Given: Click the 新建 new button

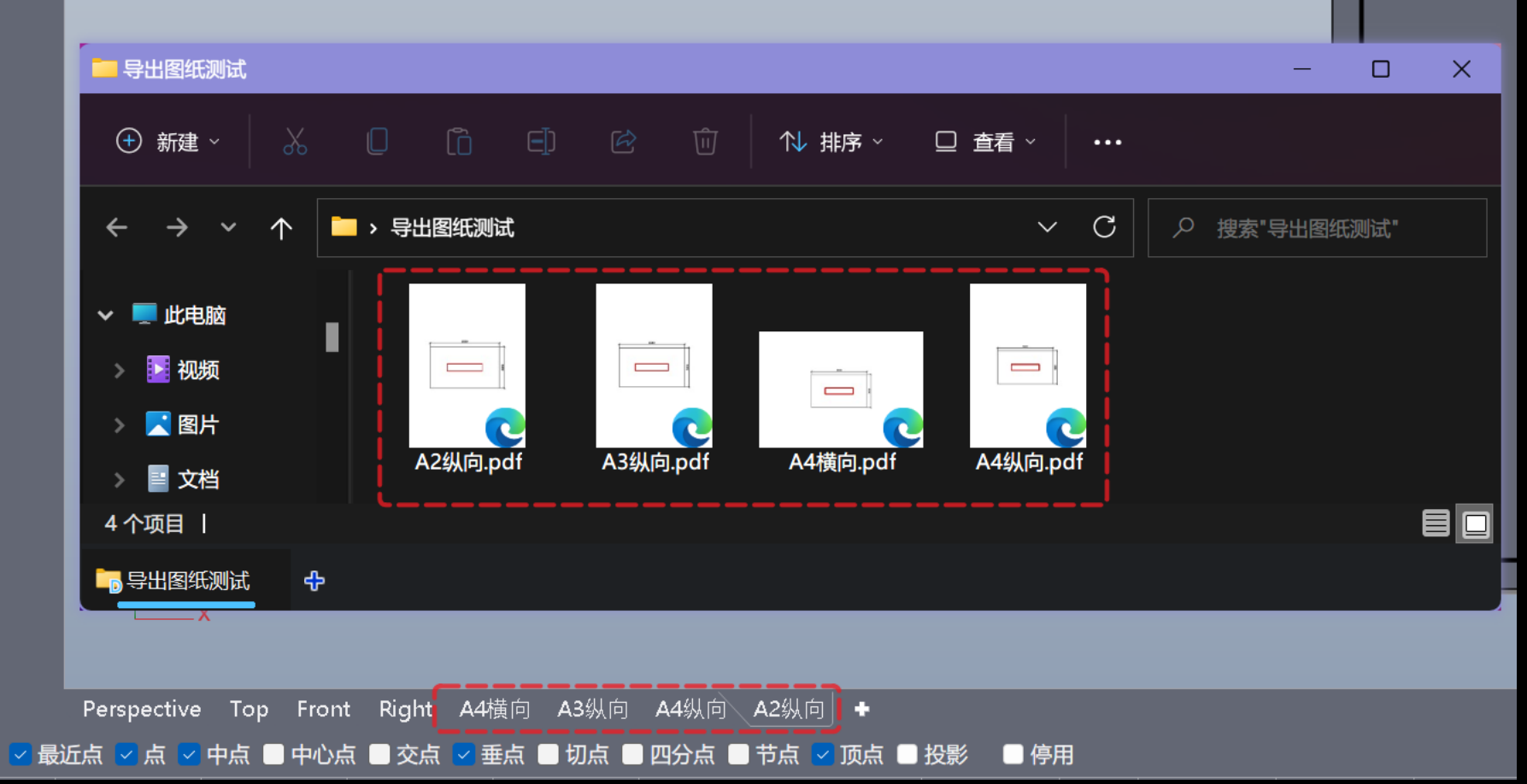Looking at the screenshot, I should [167, 142].
